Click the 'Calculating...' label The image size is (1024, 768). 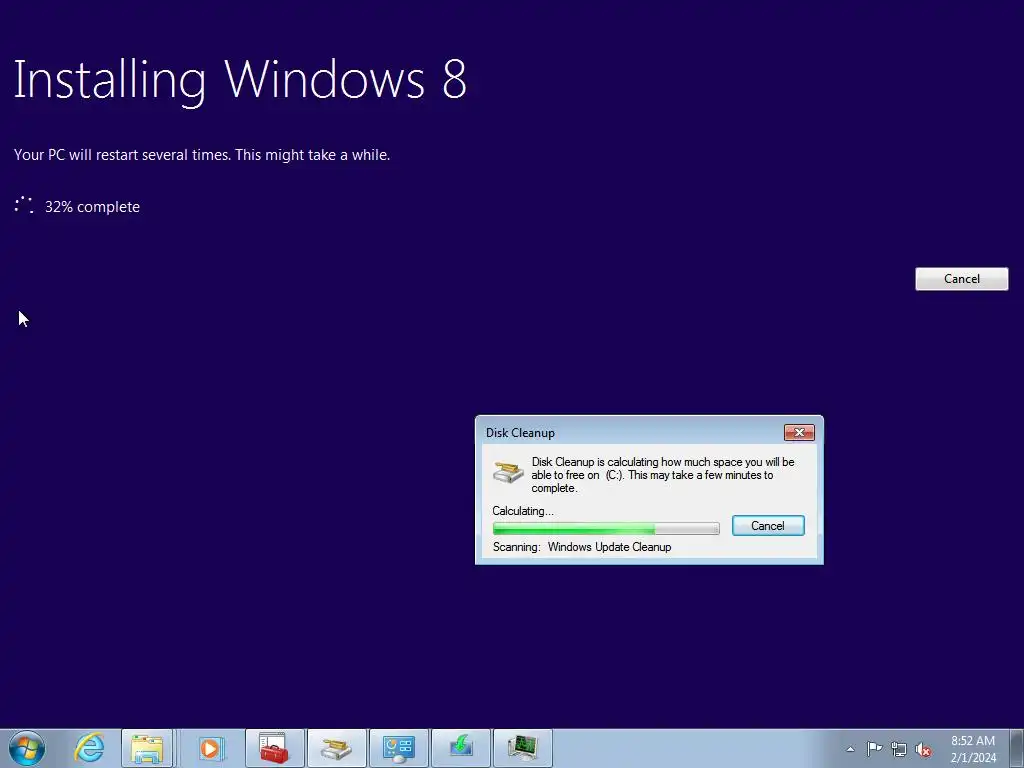[x=522, y=511]
